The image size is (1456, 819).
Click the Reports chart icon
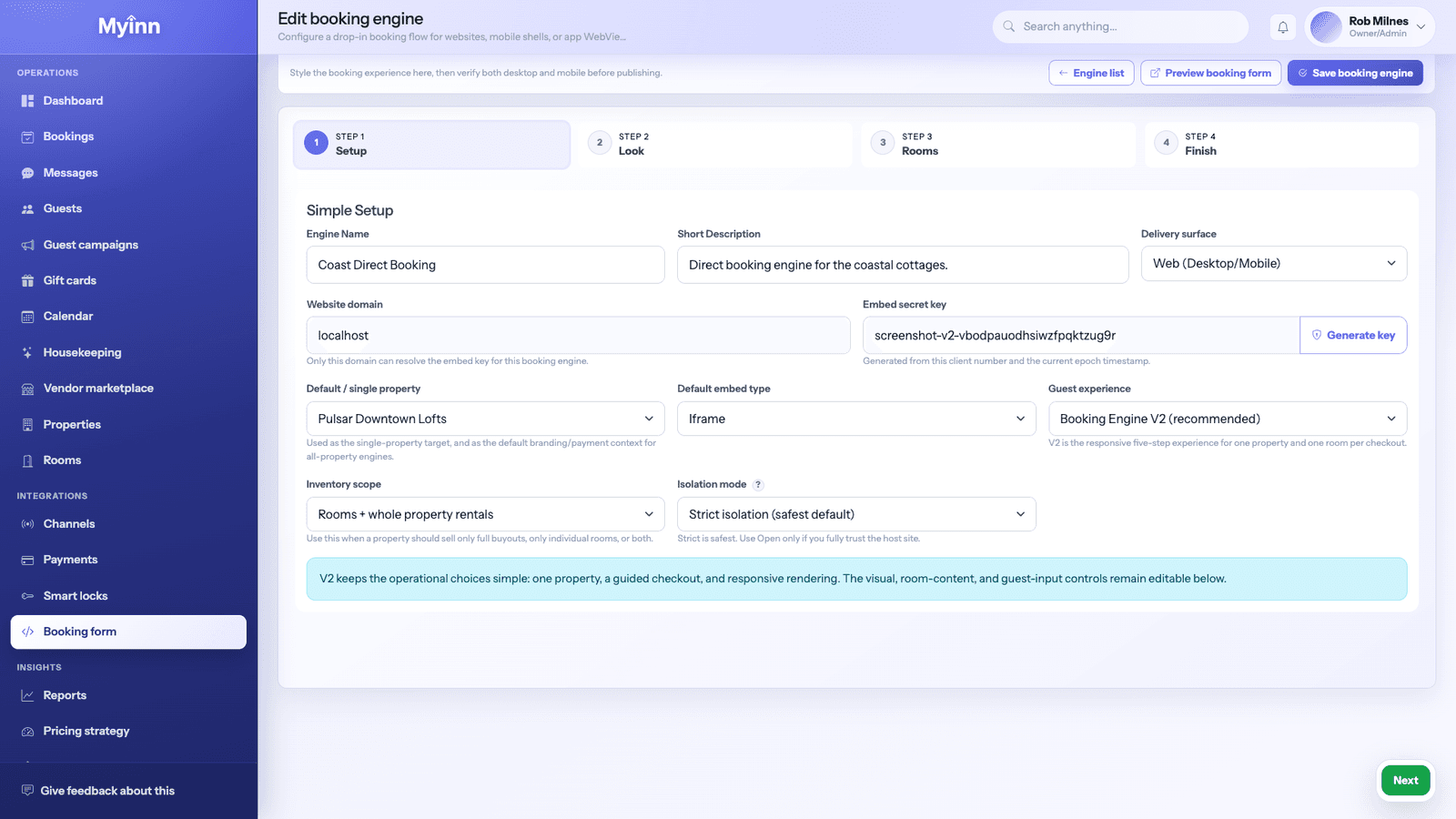click(27, 695)
